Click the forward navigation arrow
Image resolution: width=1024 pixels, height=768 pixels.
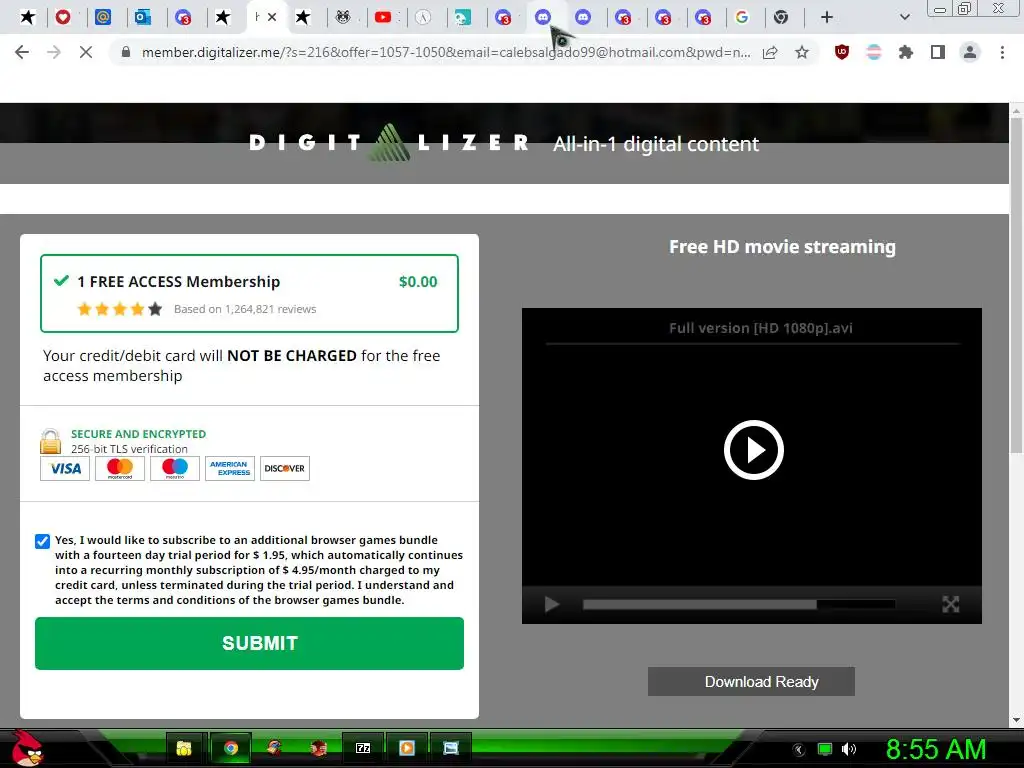click(54, 52)
